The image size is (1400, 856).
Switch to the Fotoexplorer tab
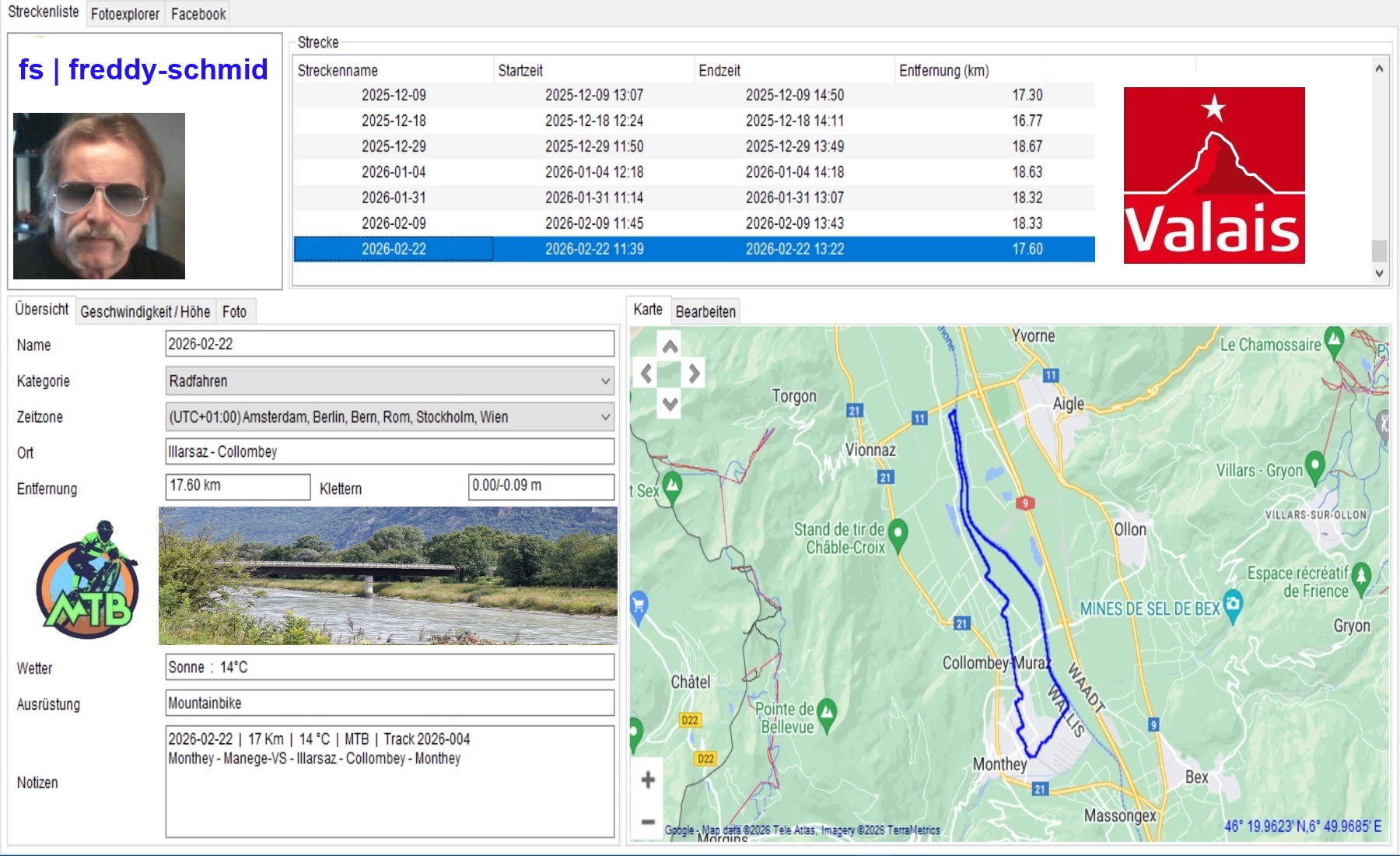124,14
